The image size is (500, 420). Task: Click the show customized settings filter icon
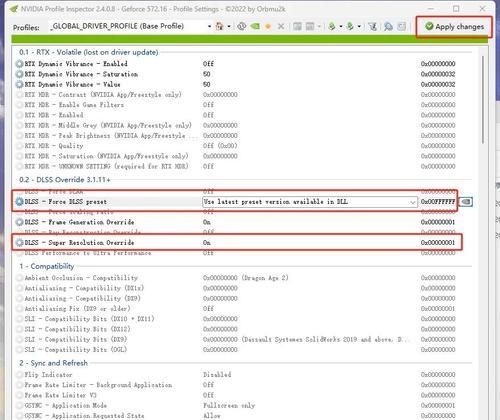pyautogui.click(x=373, y=26)
